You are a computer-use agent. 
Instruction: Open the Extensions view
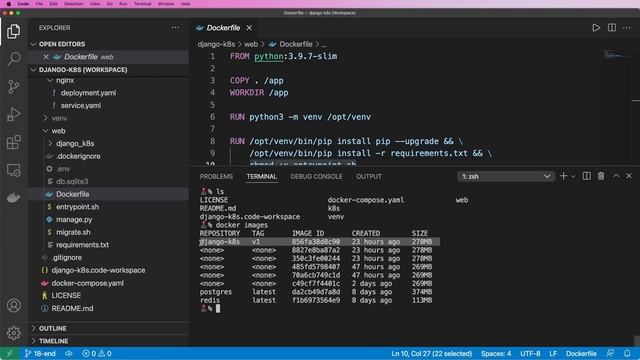13,142
